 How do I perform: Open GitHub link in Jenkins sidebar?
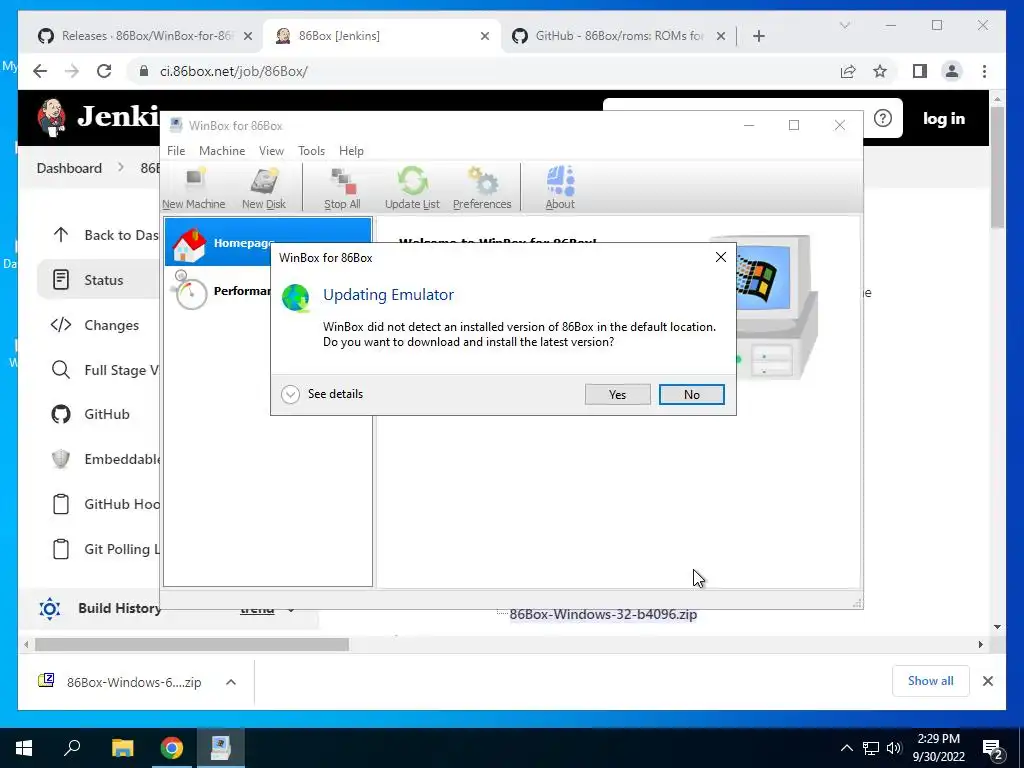[x=99, y=414]
